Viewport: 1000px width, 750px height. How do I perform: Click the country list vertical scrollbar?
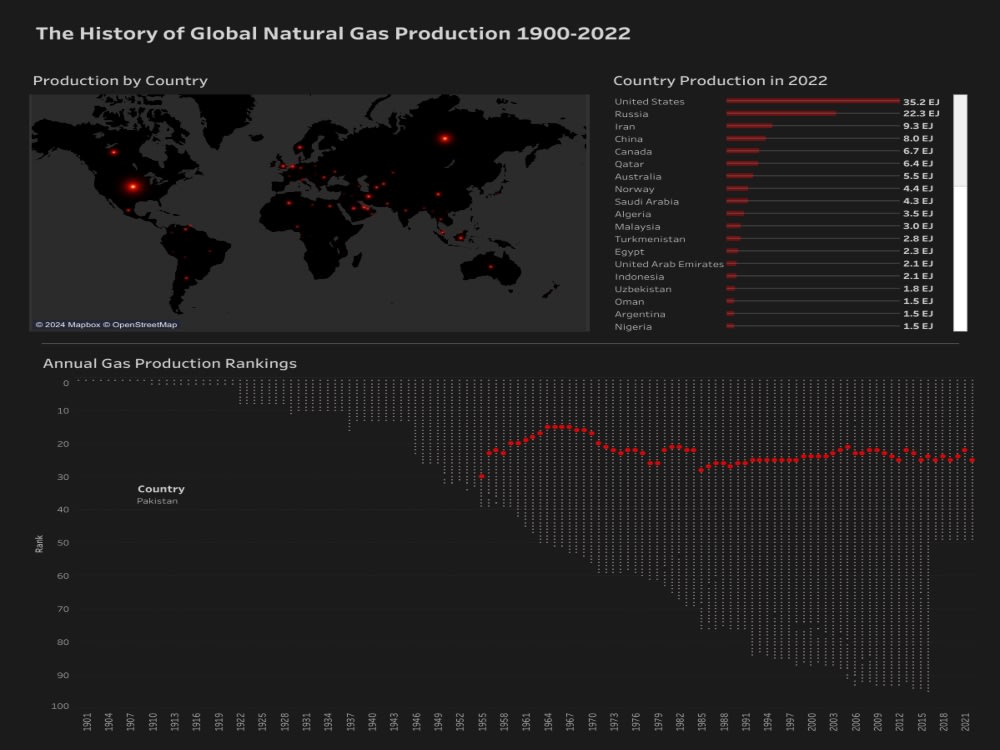pos(960,213)
